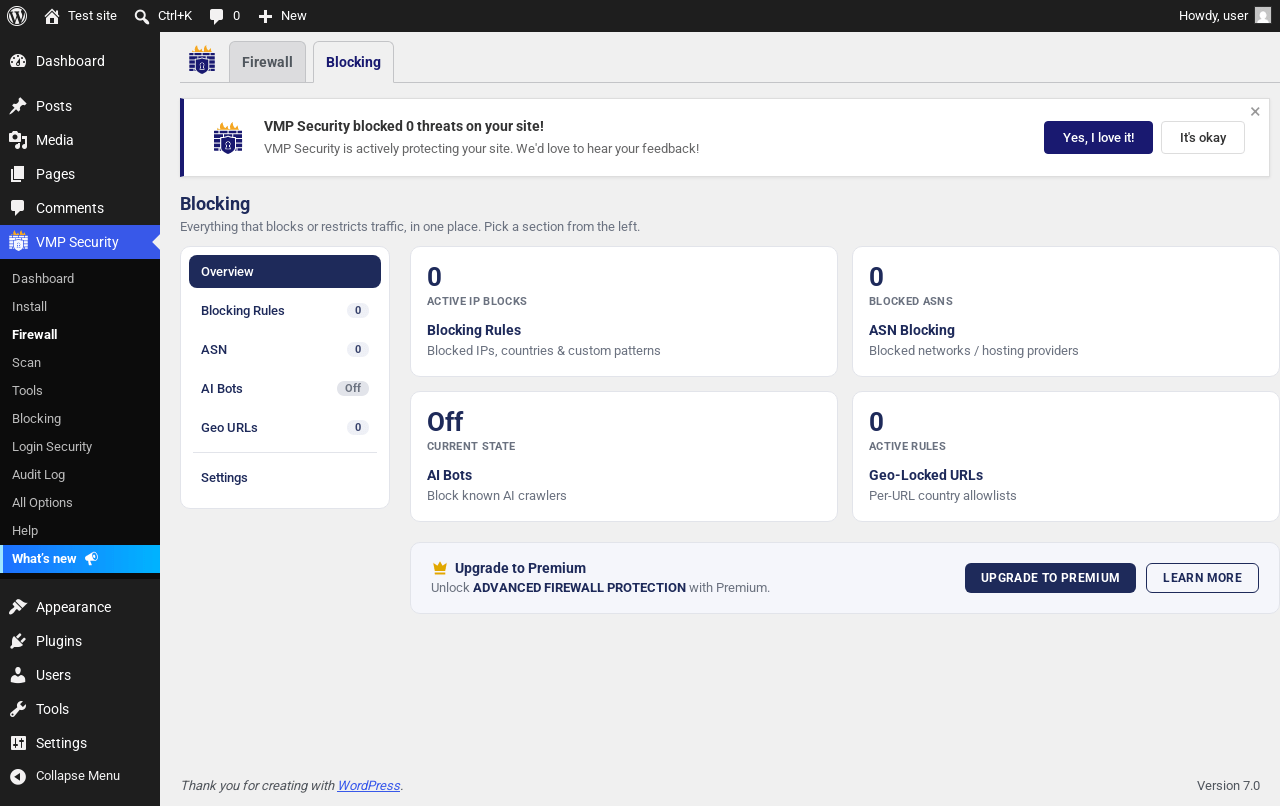Select Overview in blocking section list
The width and height of the screenshot is (1280, 806).
pyautogui.click(x=285, y=271)
